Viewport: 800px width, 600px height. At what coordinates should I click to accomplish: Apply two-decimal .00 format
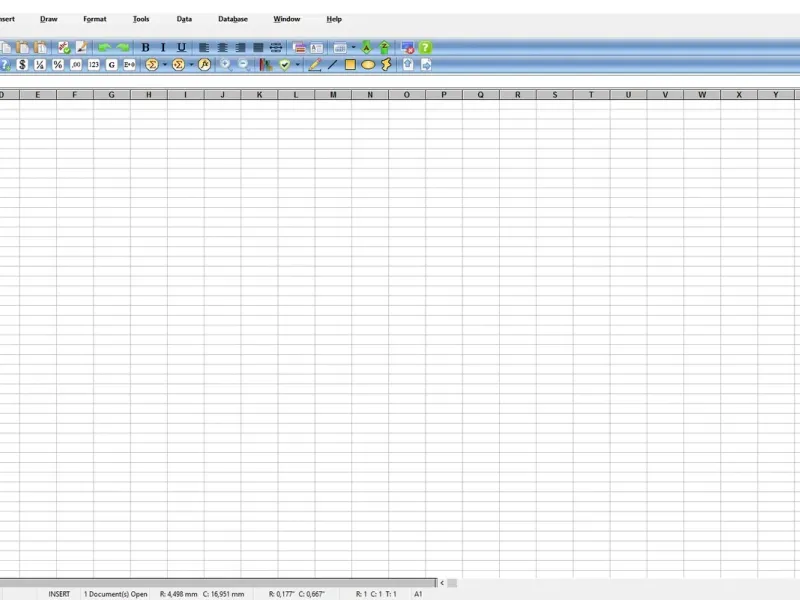tap(76, 65)
